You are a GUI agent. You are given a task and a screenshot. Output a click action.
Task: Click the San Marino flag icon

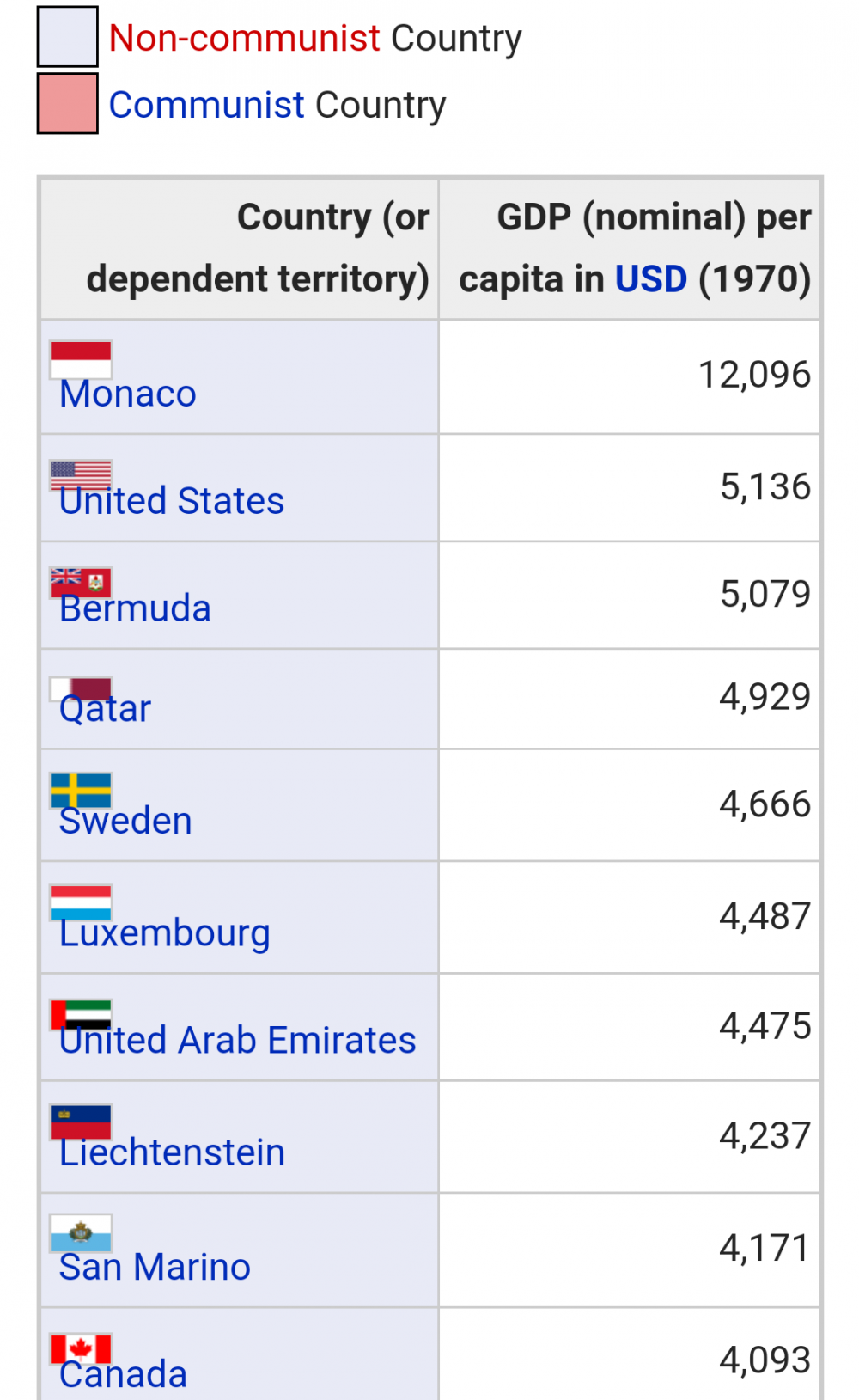pyautogui.click(x=81, y=1232)
